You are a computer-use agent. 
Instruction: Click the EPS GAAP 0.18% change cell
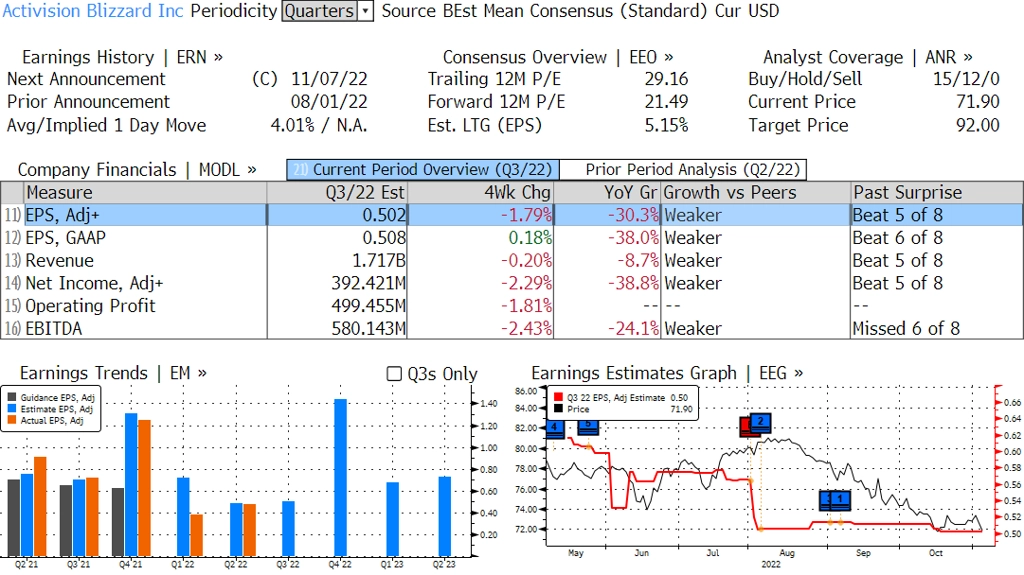point(480,238)
